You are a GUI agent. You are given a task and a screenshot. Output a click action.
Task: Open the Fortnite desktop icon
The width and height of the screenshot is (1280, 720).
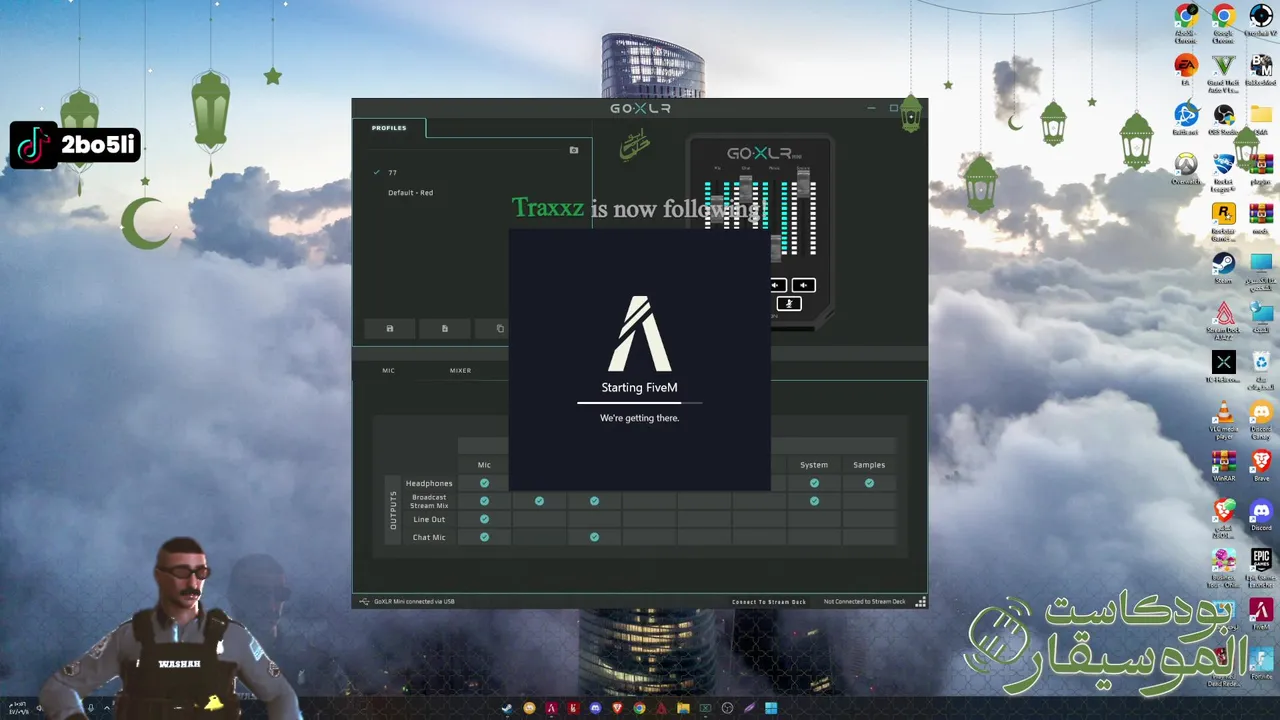pos(1261,664)
